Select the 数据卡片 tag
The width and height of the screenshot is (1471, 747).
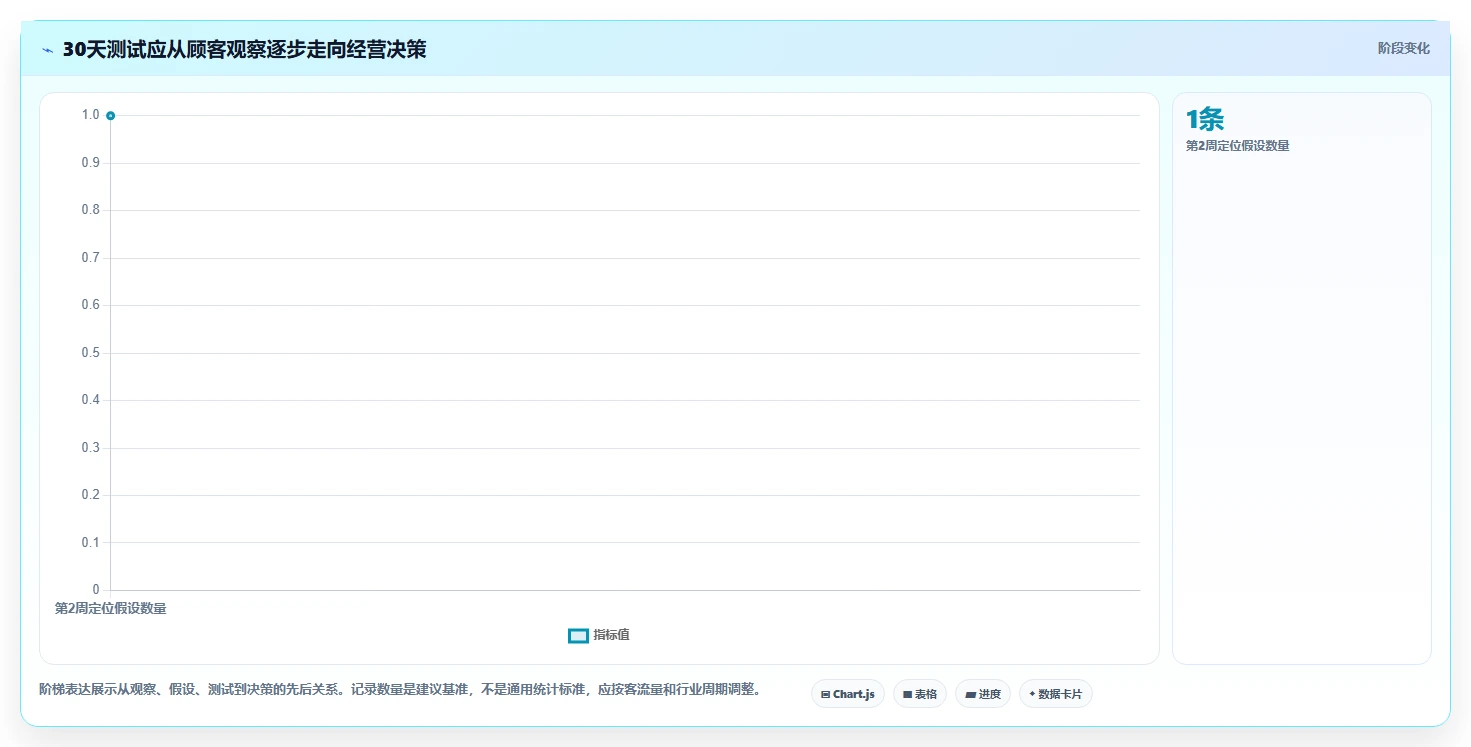coord(1055,694)
